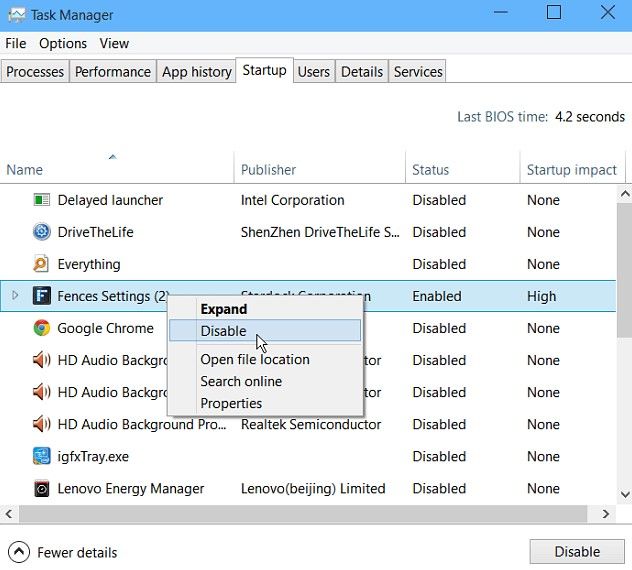Maximize the Task Manager window
This screenshot has width=632, height=570.
pyautogui.click(x=554, y=12)
